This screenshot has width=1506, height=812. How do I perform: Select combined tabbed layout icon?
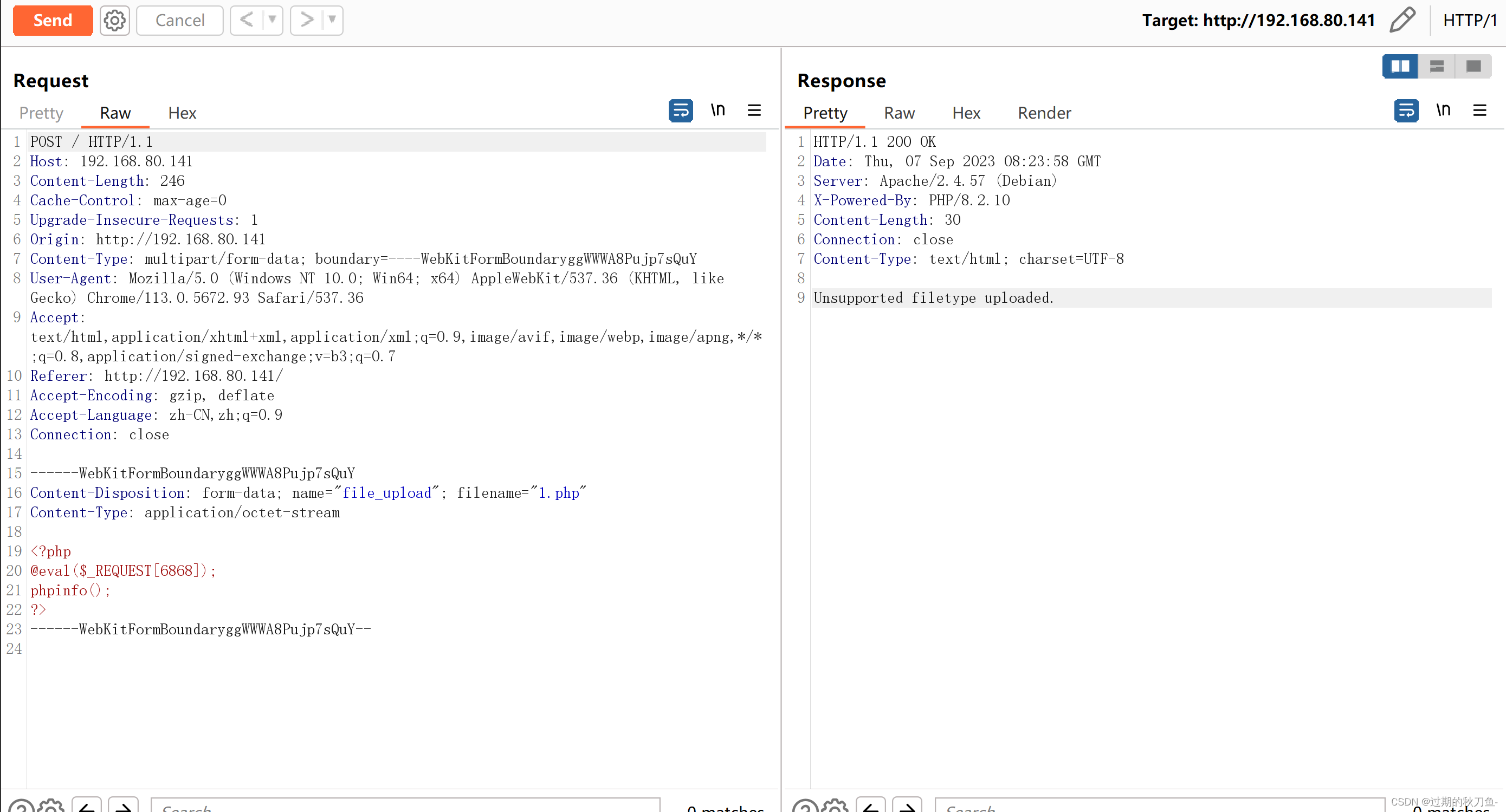coord(1474,66)
